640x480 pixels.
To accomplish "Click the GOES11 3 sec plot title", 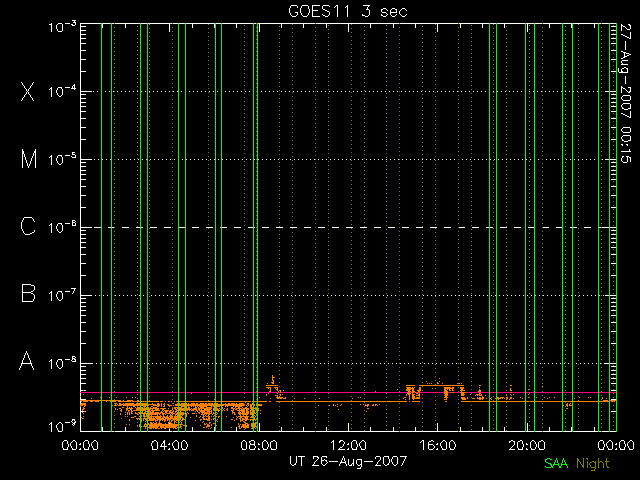I will click(348, 11).
